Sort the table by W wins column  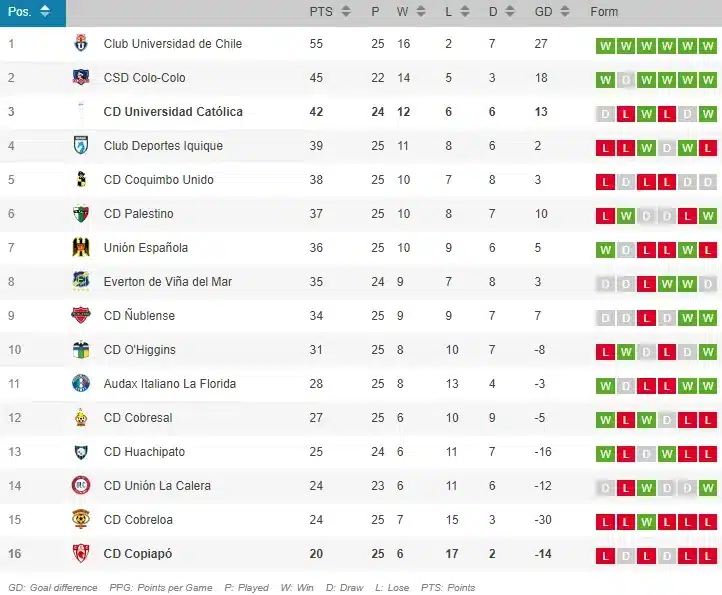point(409,12)
